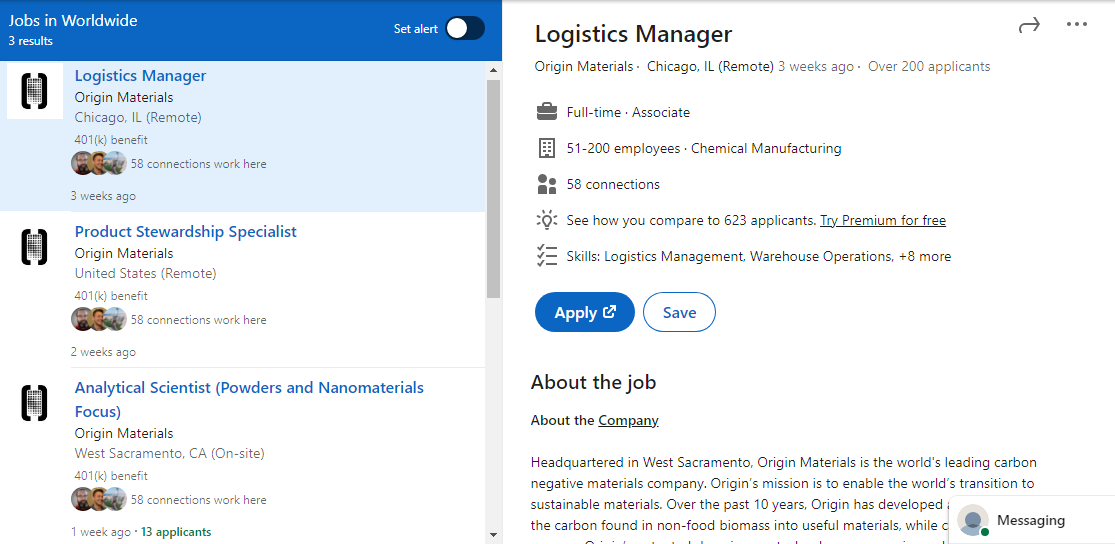Click connection avatars on Logistics Manager card
This screenshot has height=544, width=1115.
pos(99,164)
